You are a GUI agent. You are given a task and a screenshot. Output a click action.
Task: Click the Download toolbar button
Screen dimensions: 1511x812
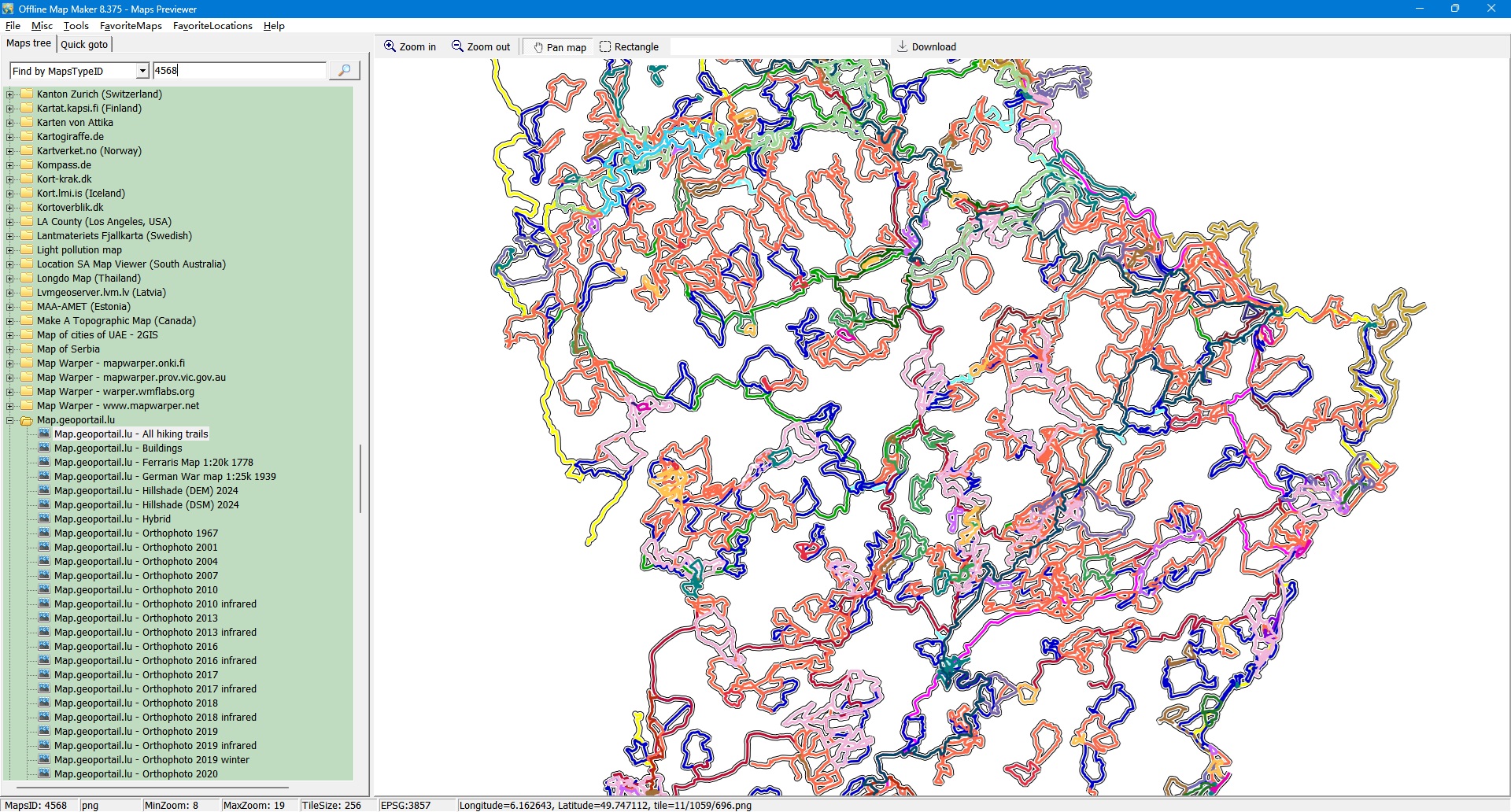tap(926, 47)
